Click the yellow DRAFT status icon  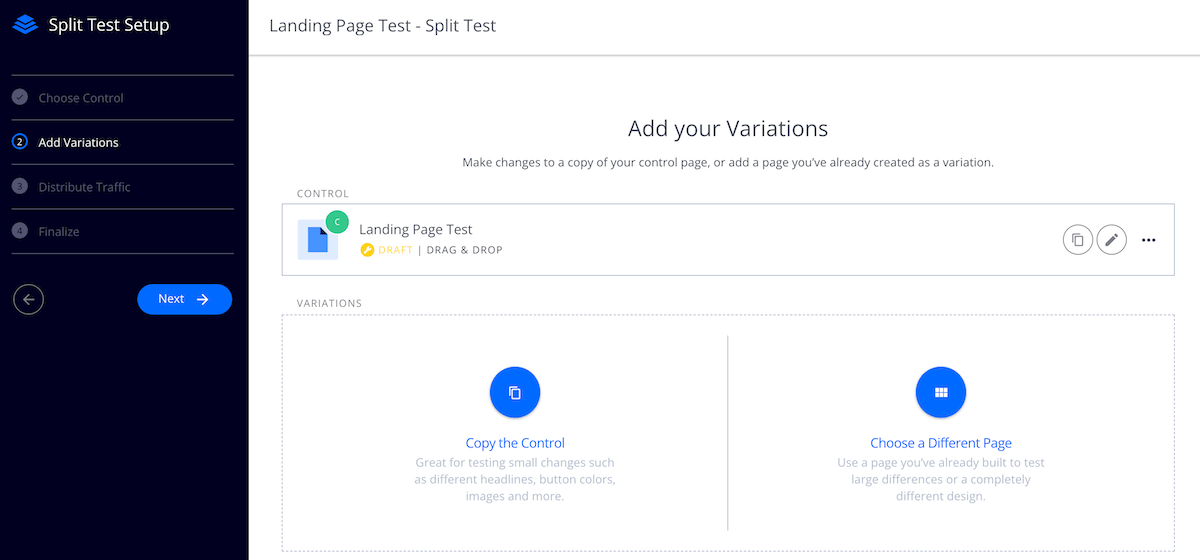pos(367,250)
